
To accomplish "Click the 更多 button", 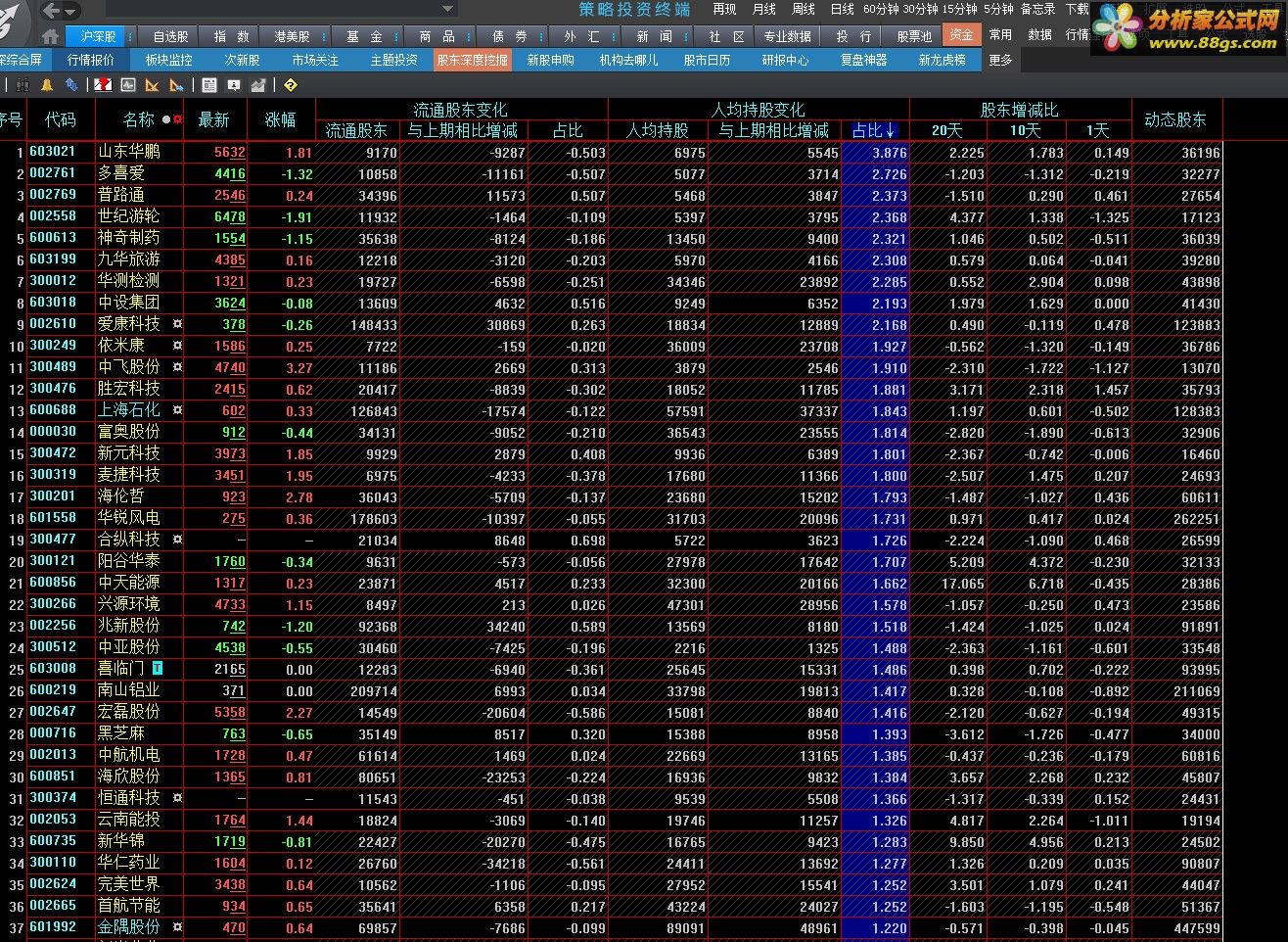I will coord(1000,60).
